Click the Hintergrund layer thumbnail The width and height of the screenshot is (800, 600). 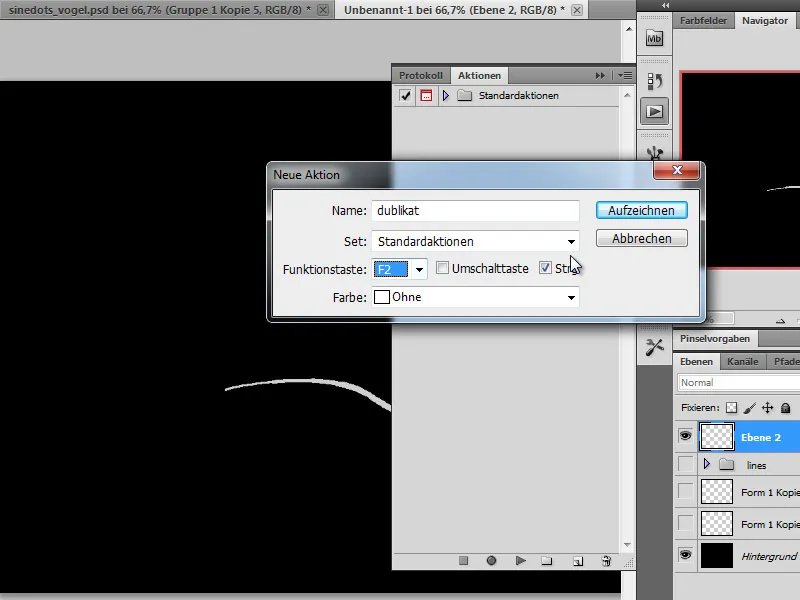point(716,556)
